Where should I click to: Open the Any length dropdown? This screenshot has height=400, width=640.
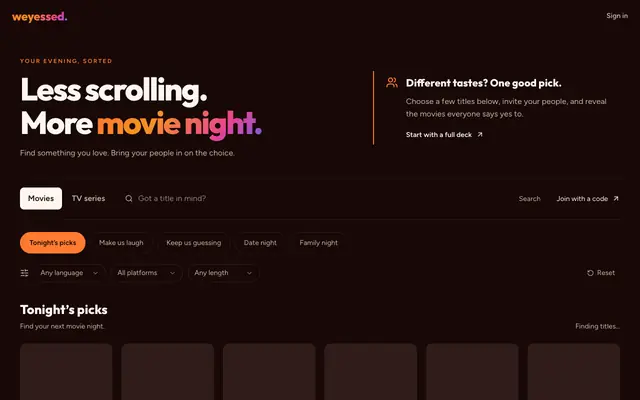click(223, 273)
